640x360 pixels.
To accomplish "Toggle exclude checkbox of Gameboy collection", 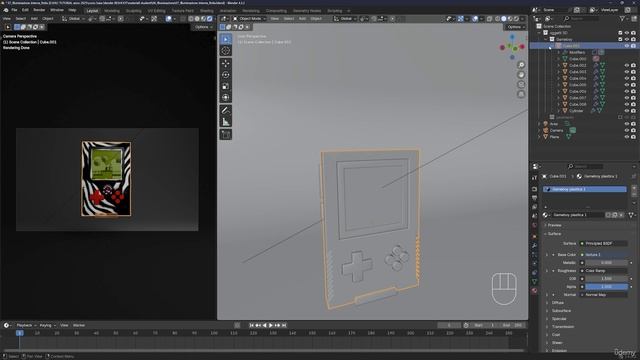I will pos(620,40).
